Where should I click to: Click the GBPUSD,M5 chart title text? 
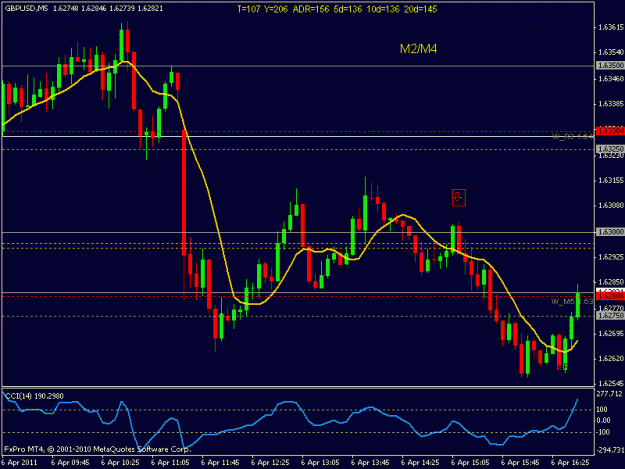tap(26, 8)
